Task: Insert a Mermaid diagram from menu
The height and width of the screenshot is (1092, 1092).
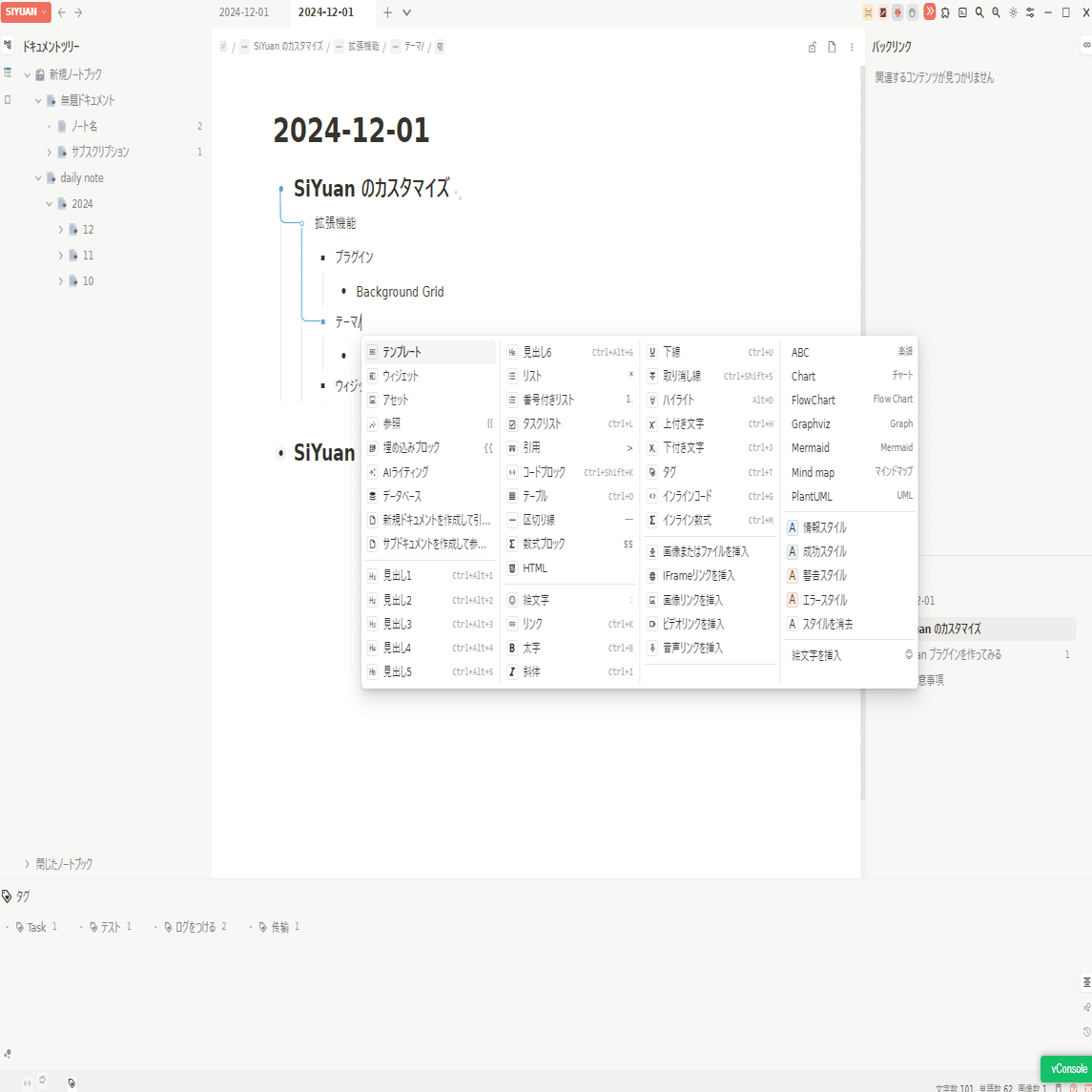Action: click(x=851, y=448)
